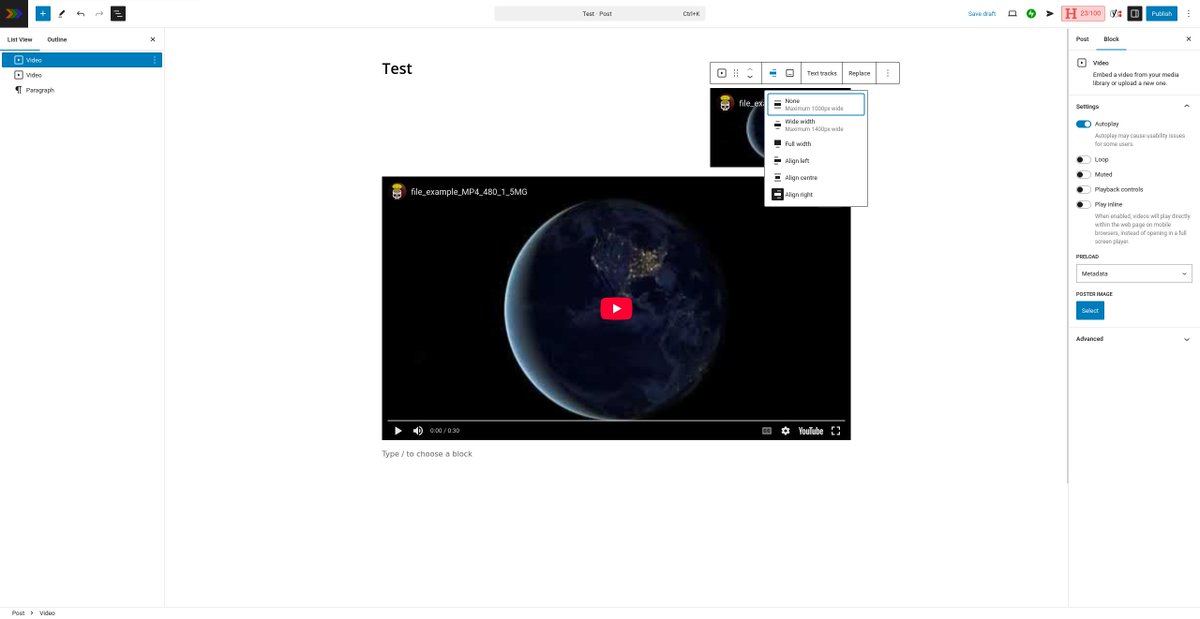Click the Replace button
This screenshot has width=1200, height=619.
pyautogui.click(x=859, y=73)
